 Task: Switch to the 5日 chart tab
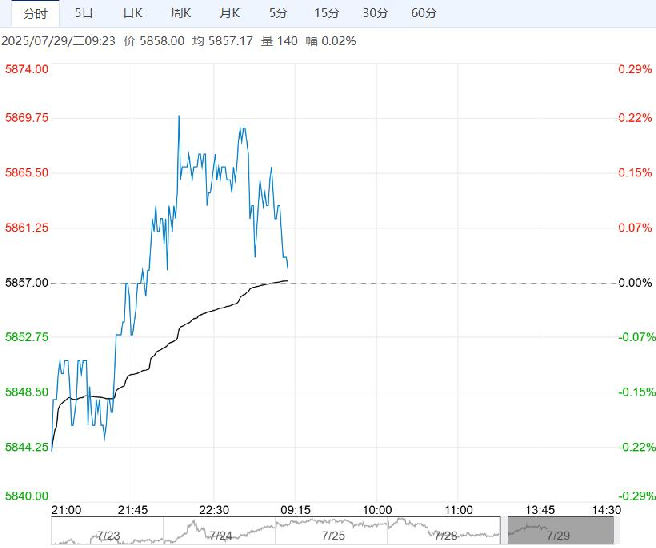click(84, 13)
